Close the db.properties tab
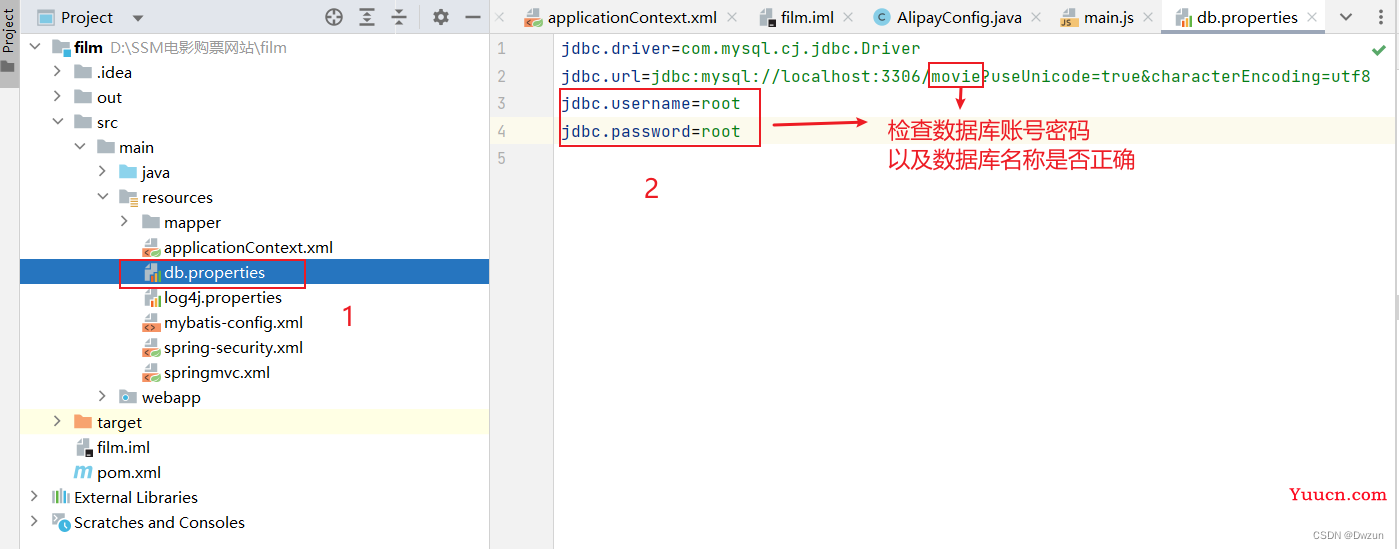Viewport: 1399px width, 549px height. [1313, 18]
